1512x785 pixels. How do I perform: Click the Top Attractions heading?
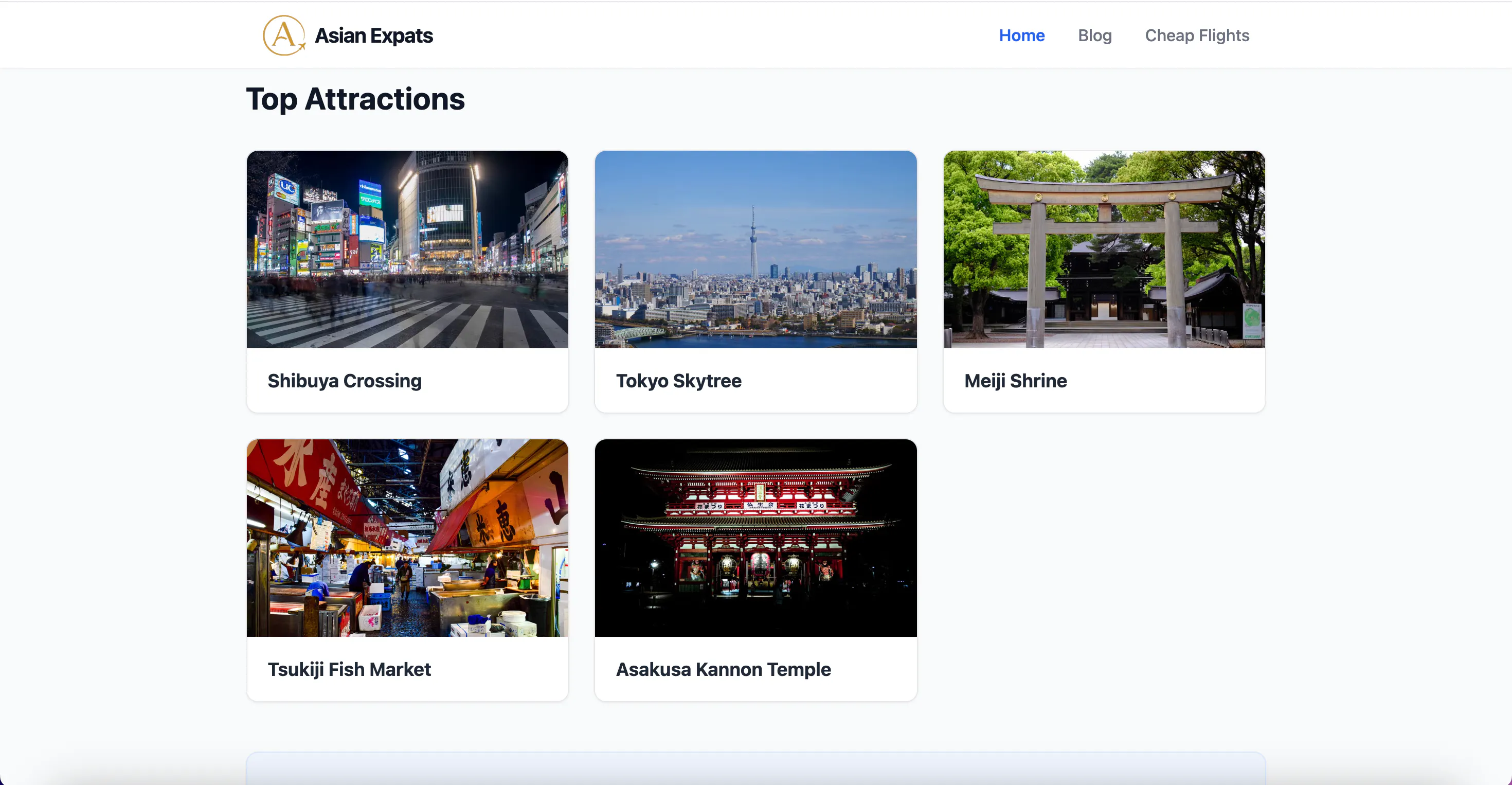point(355,99)
